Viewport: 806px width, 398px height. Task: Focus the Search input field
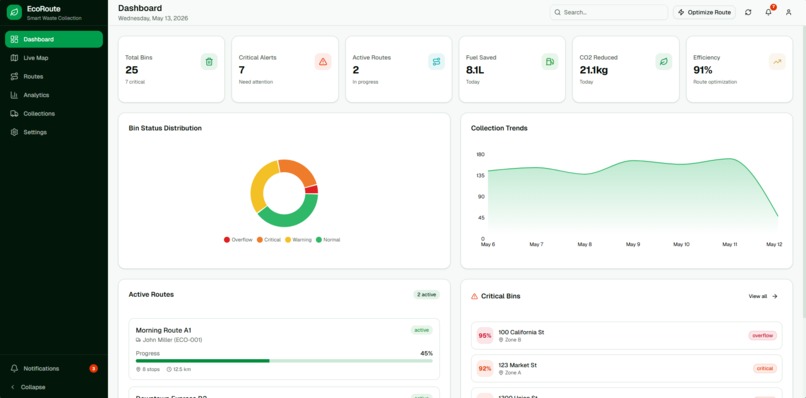click(x=609, y=12)
